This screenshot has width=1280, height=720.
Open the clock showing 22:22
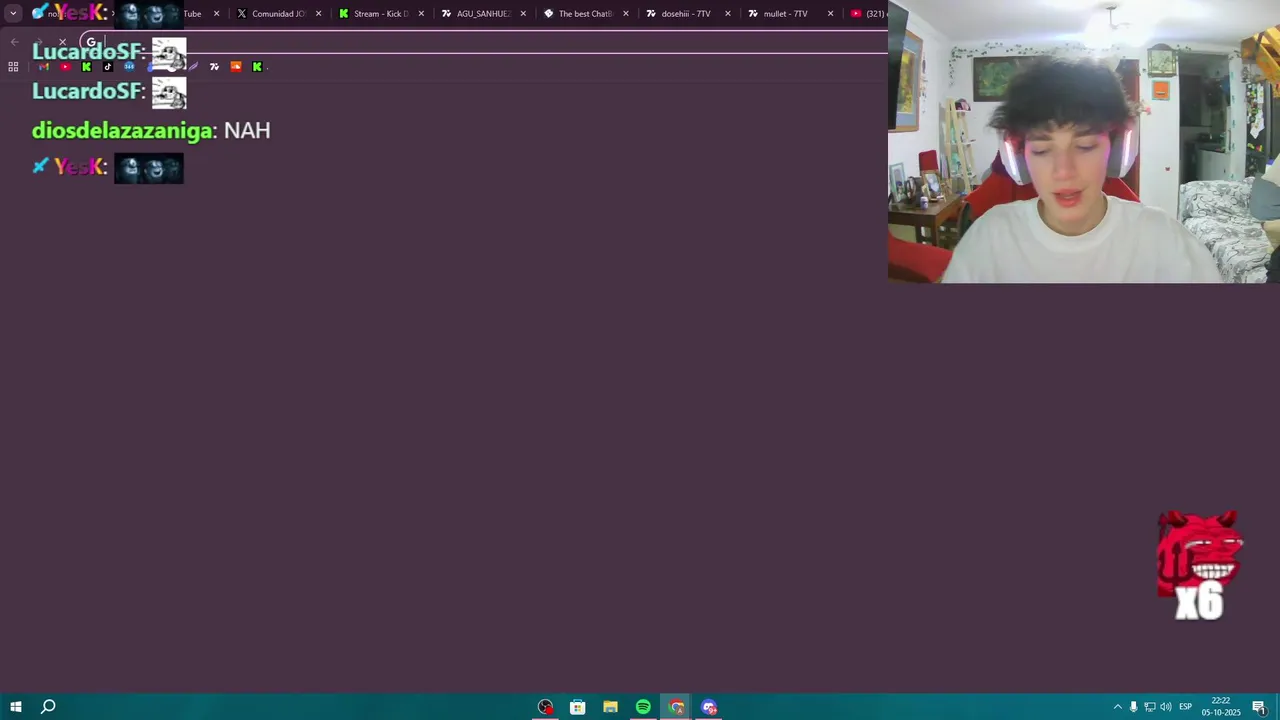[1221, 707]
